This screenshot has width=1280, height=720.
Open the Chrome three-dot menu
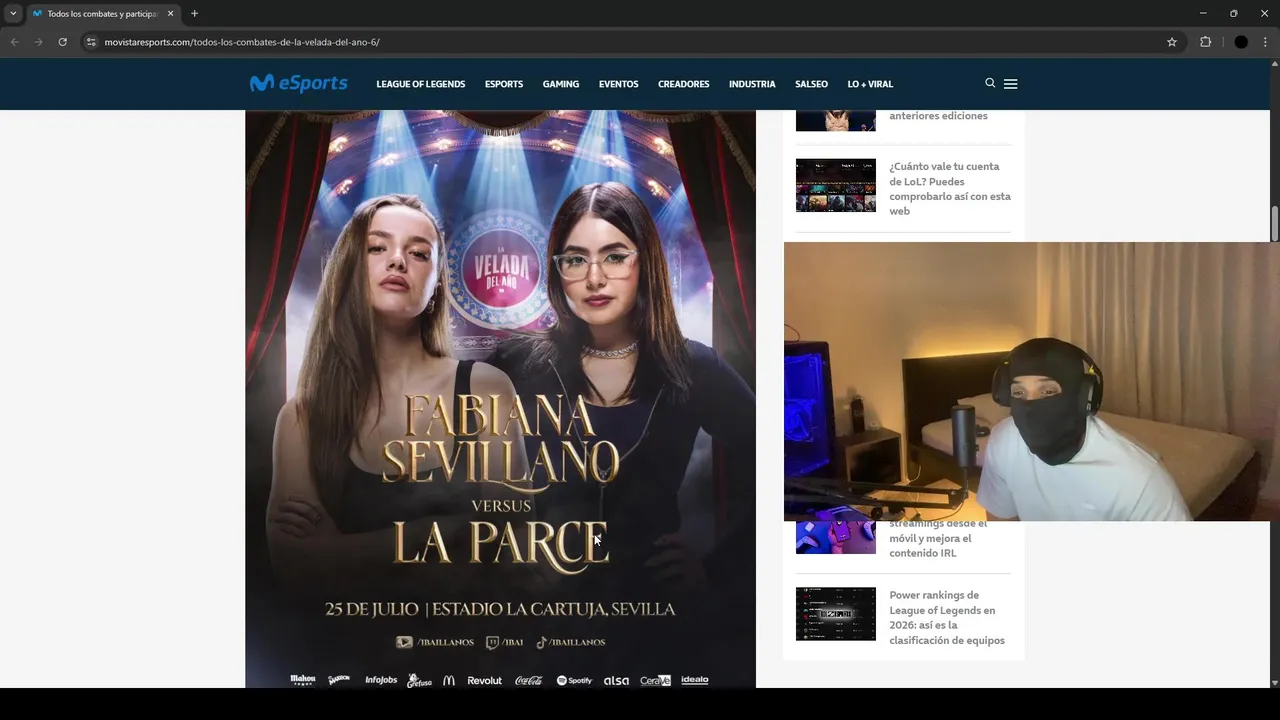click(x=1266, y=42)
